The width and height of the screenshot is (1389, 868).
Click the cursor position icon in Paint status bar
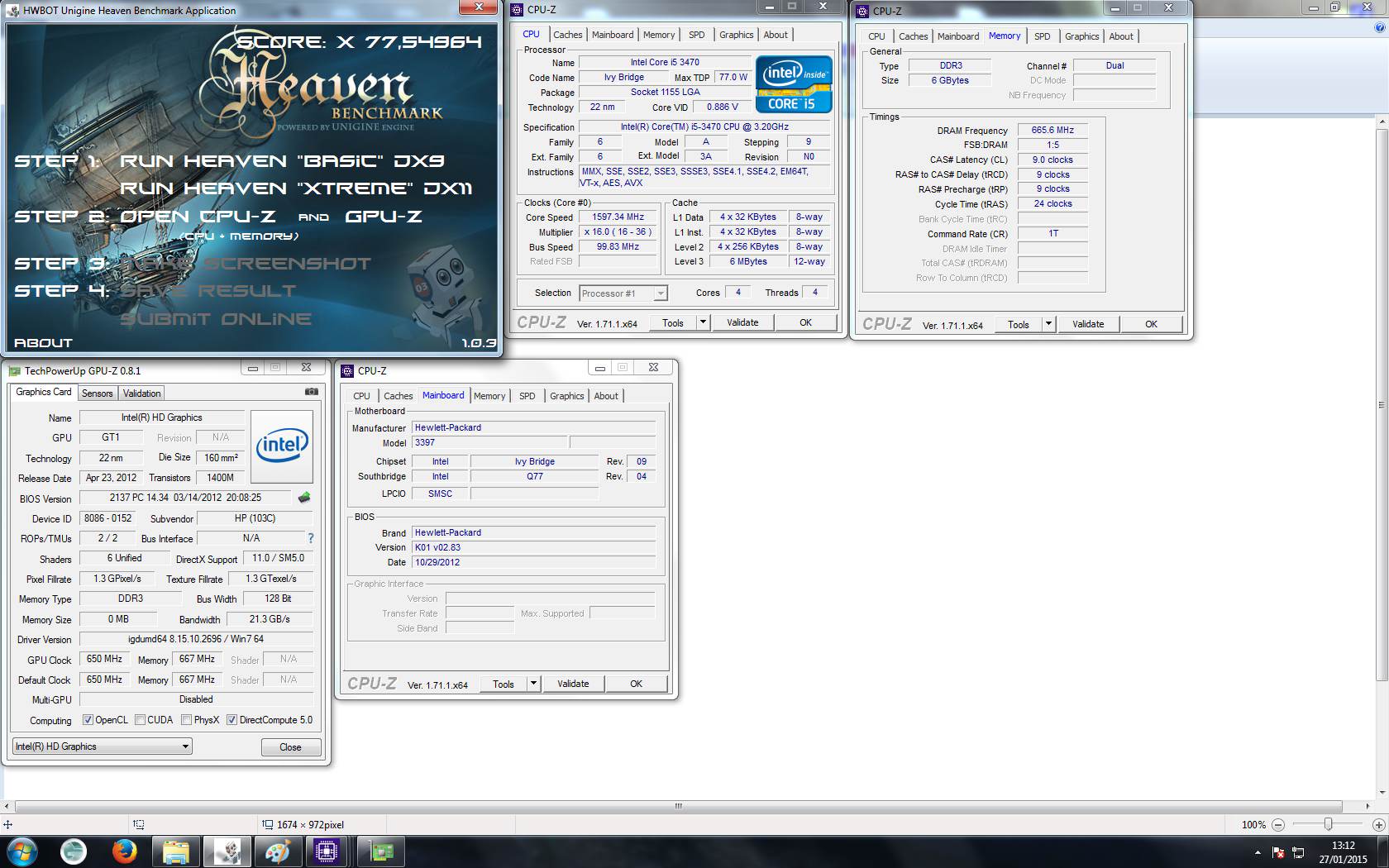click(7, 825)
